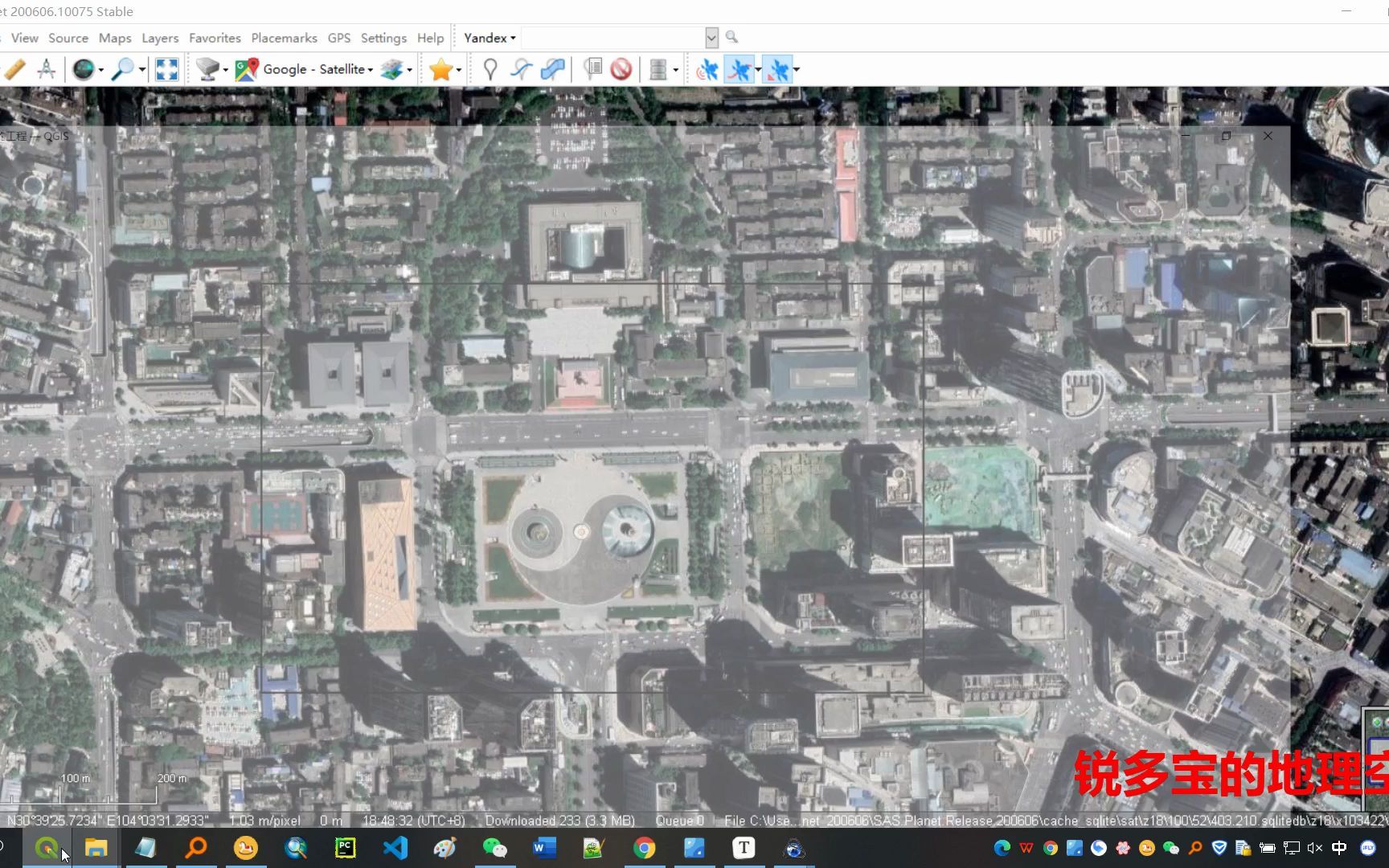This screenshot has height=868, width=1389.
Task: Expand the overlay layers dropdown arrow
Action: point(410,71)
